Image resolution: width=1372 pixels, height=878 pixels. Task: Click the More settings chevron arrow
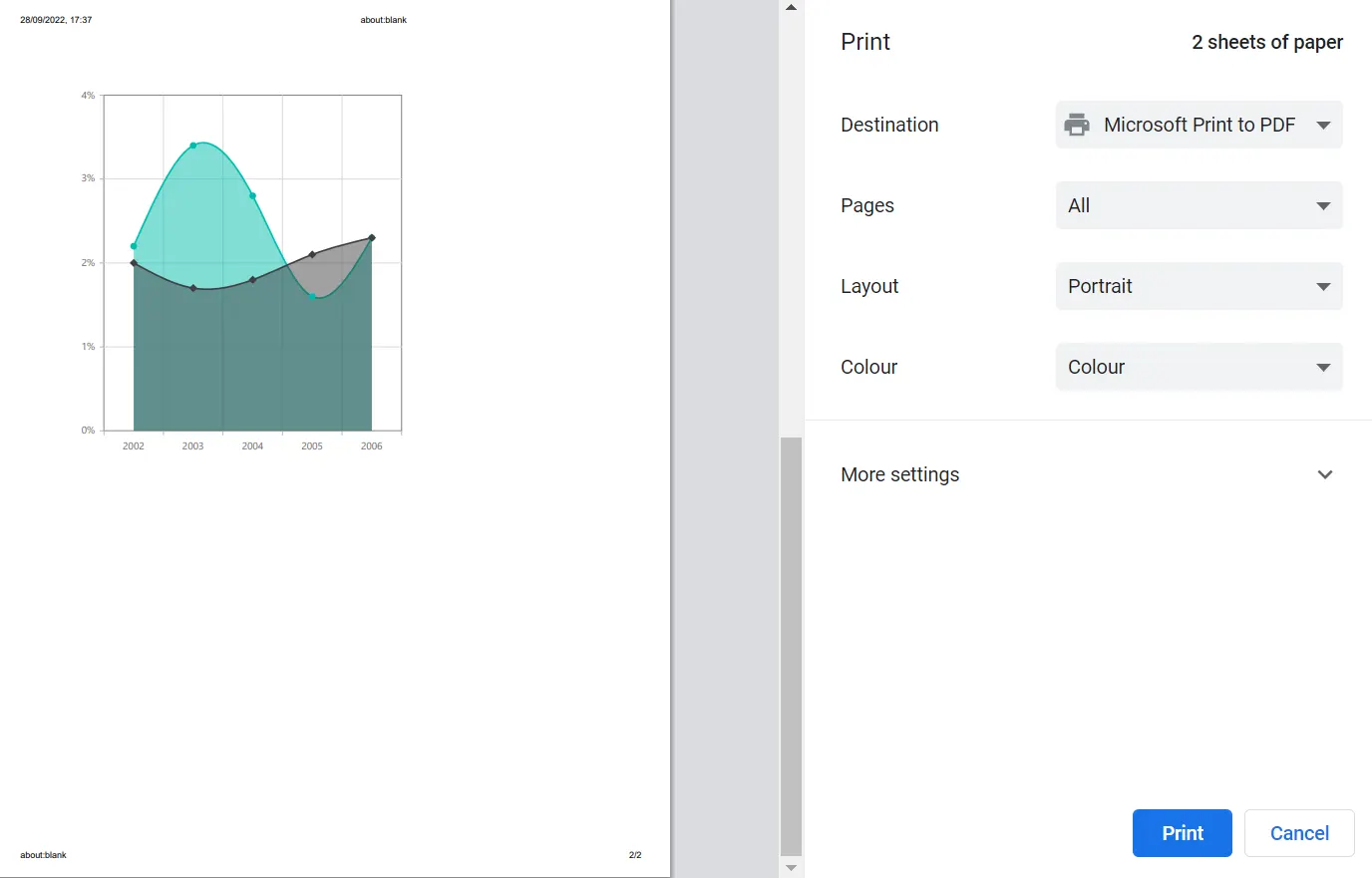tap(1325, 474)
